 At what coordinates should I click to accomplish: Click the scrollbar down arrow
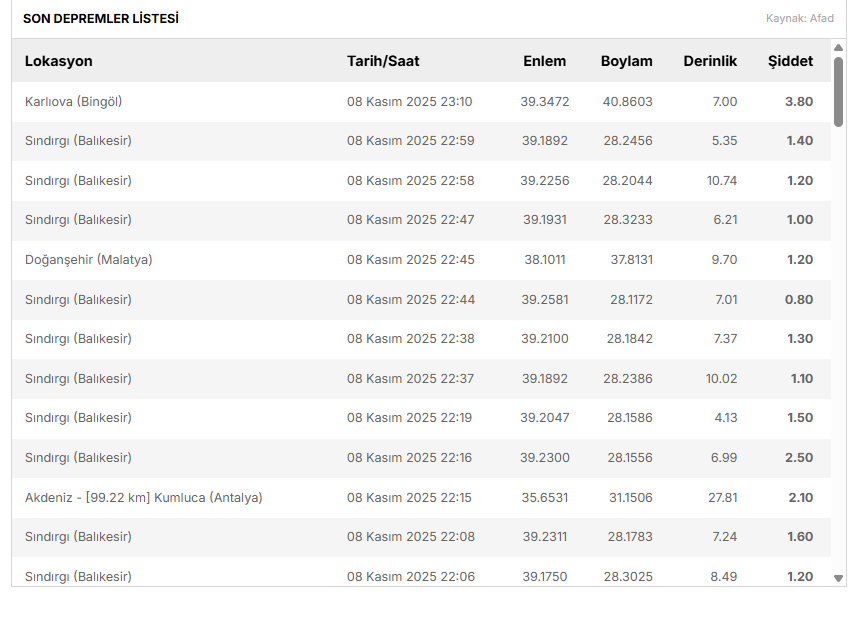(838, 578)
